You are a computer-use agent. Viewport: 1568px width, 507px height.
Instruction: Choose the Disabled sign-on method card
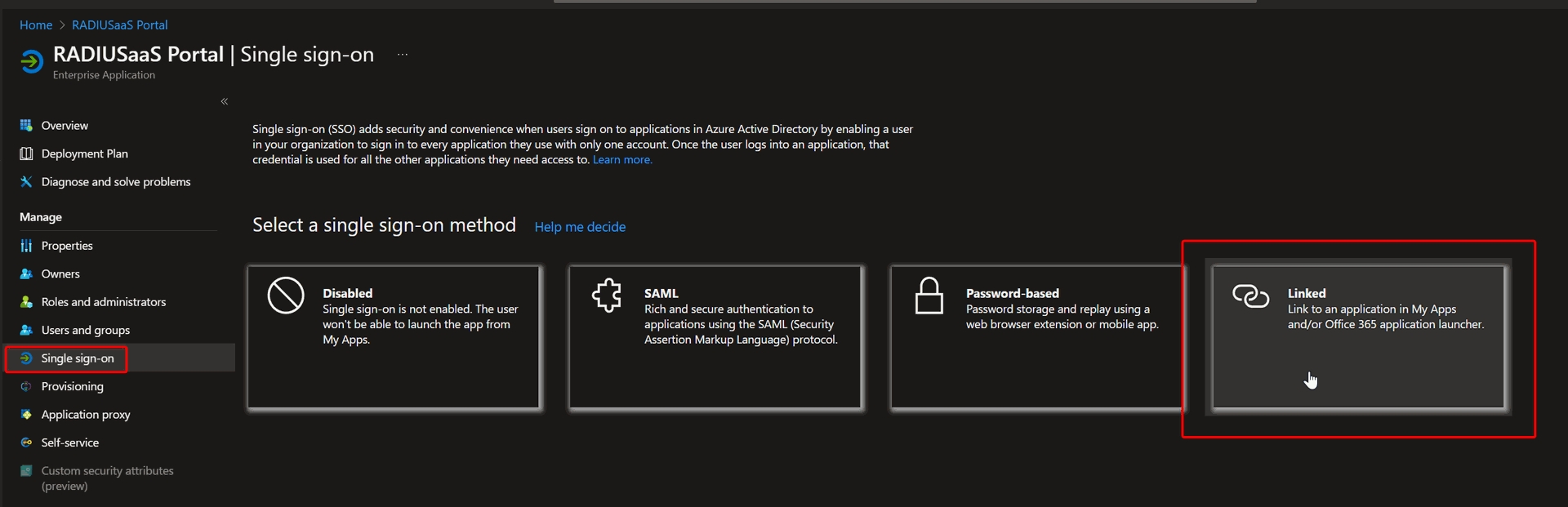point(394,336)
